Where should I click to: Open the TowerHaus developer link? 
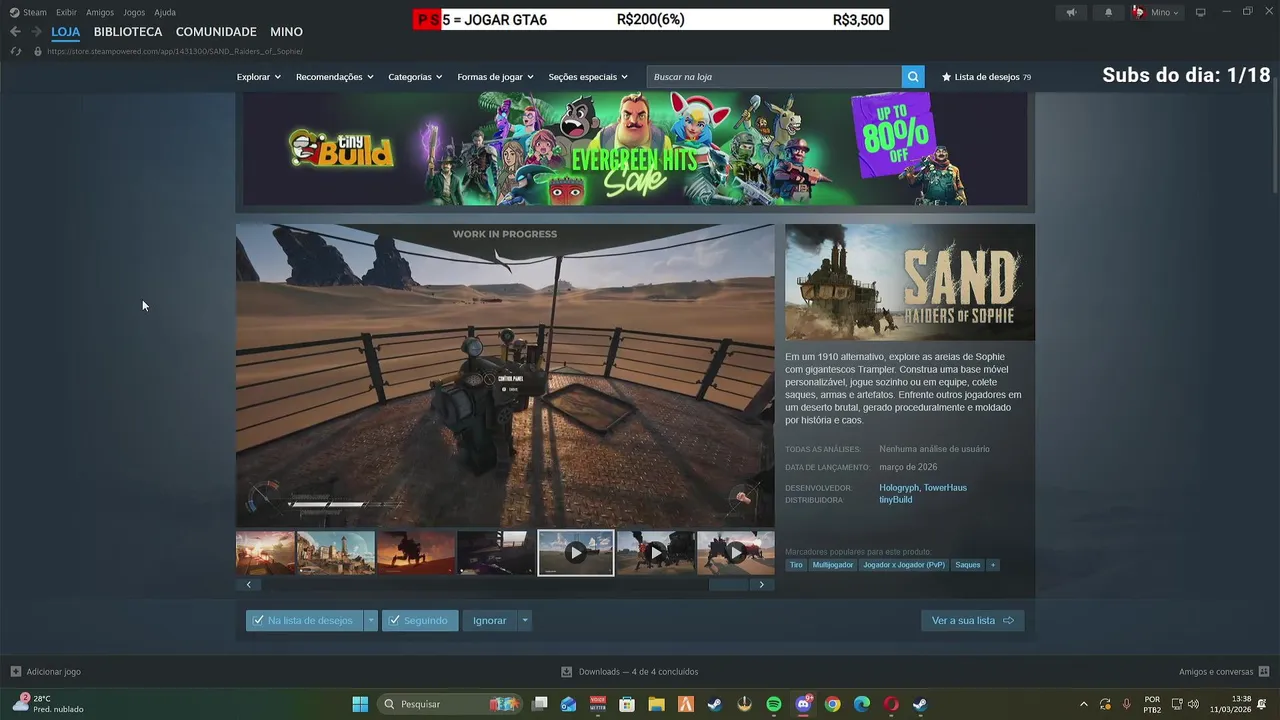pos(945,487)
